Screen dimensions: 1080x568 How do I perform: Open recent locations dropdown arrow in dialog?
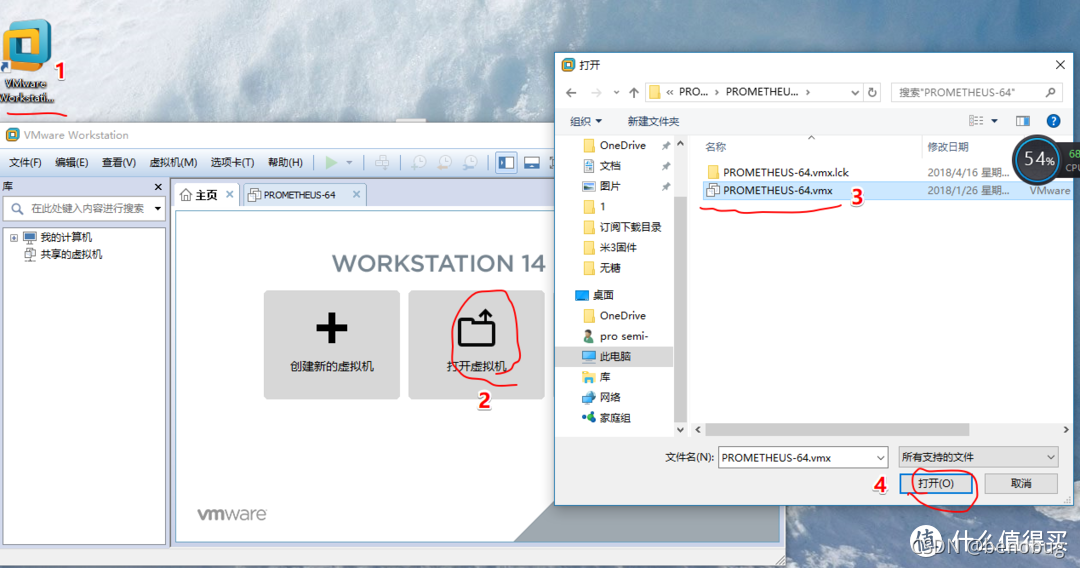(x=616, y=92)
